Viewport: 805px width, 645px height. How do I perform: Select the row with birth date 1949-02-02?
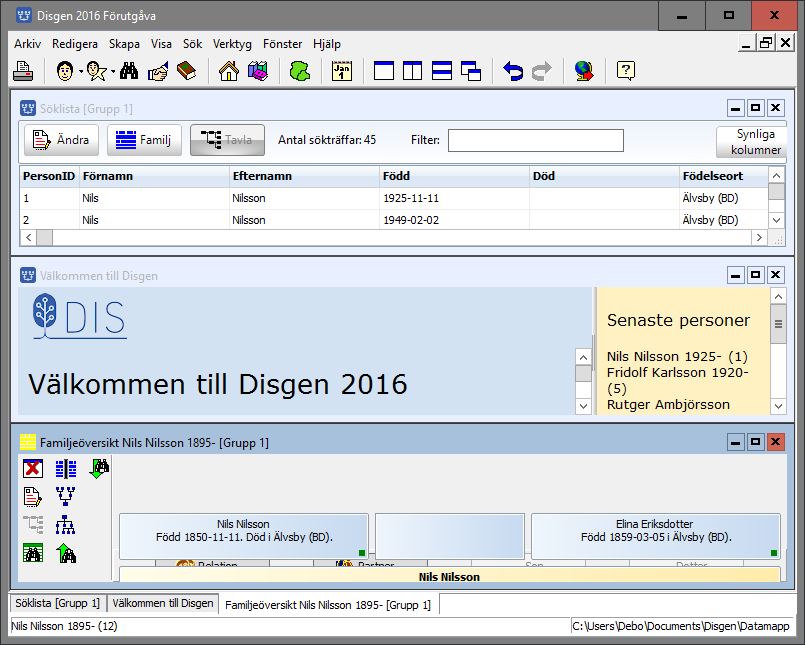[x=394, y=220]
